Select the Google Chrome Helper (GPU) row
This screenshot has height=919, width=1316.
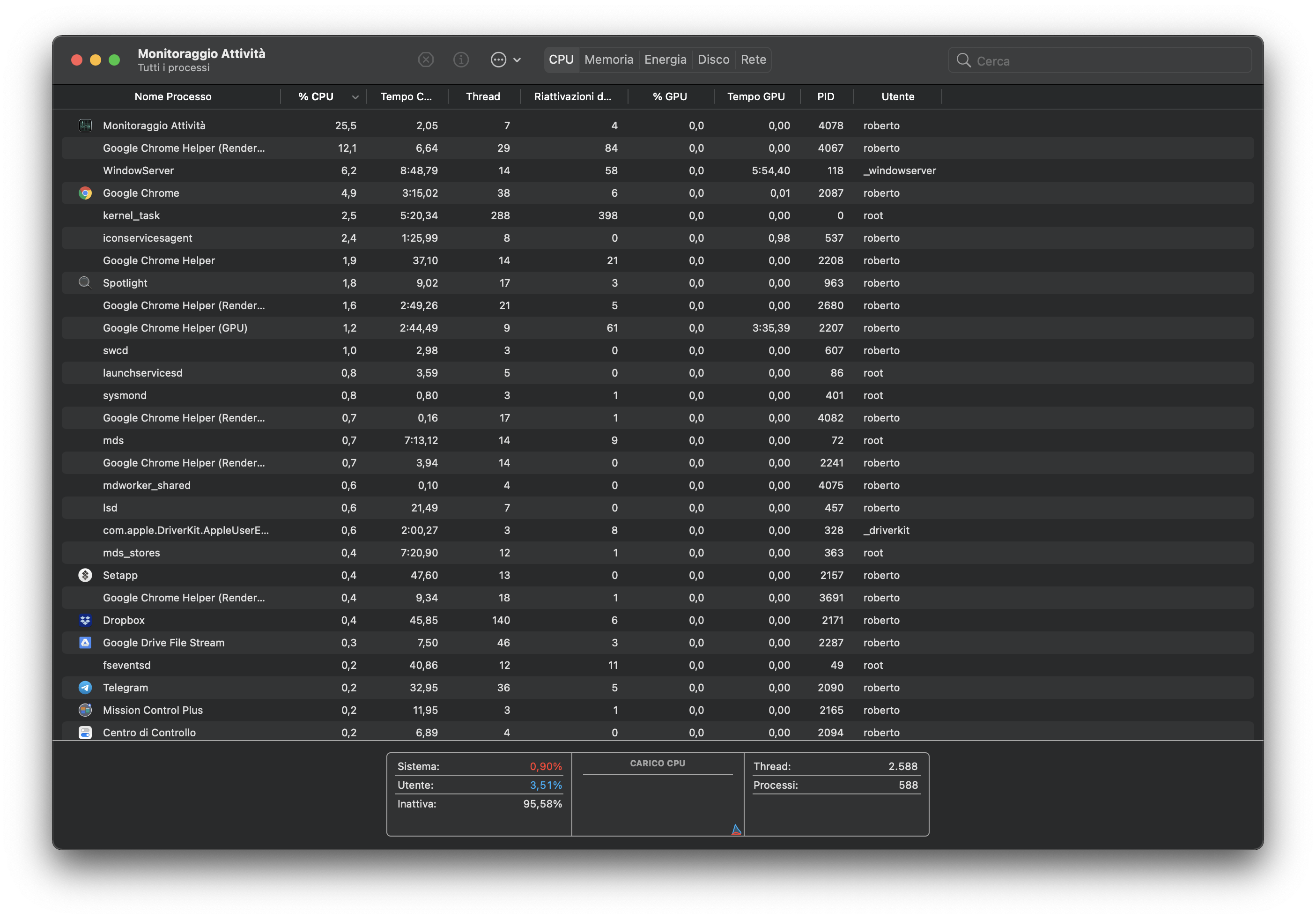(x=658, y=328)
